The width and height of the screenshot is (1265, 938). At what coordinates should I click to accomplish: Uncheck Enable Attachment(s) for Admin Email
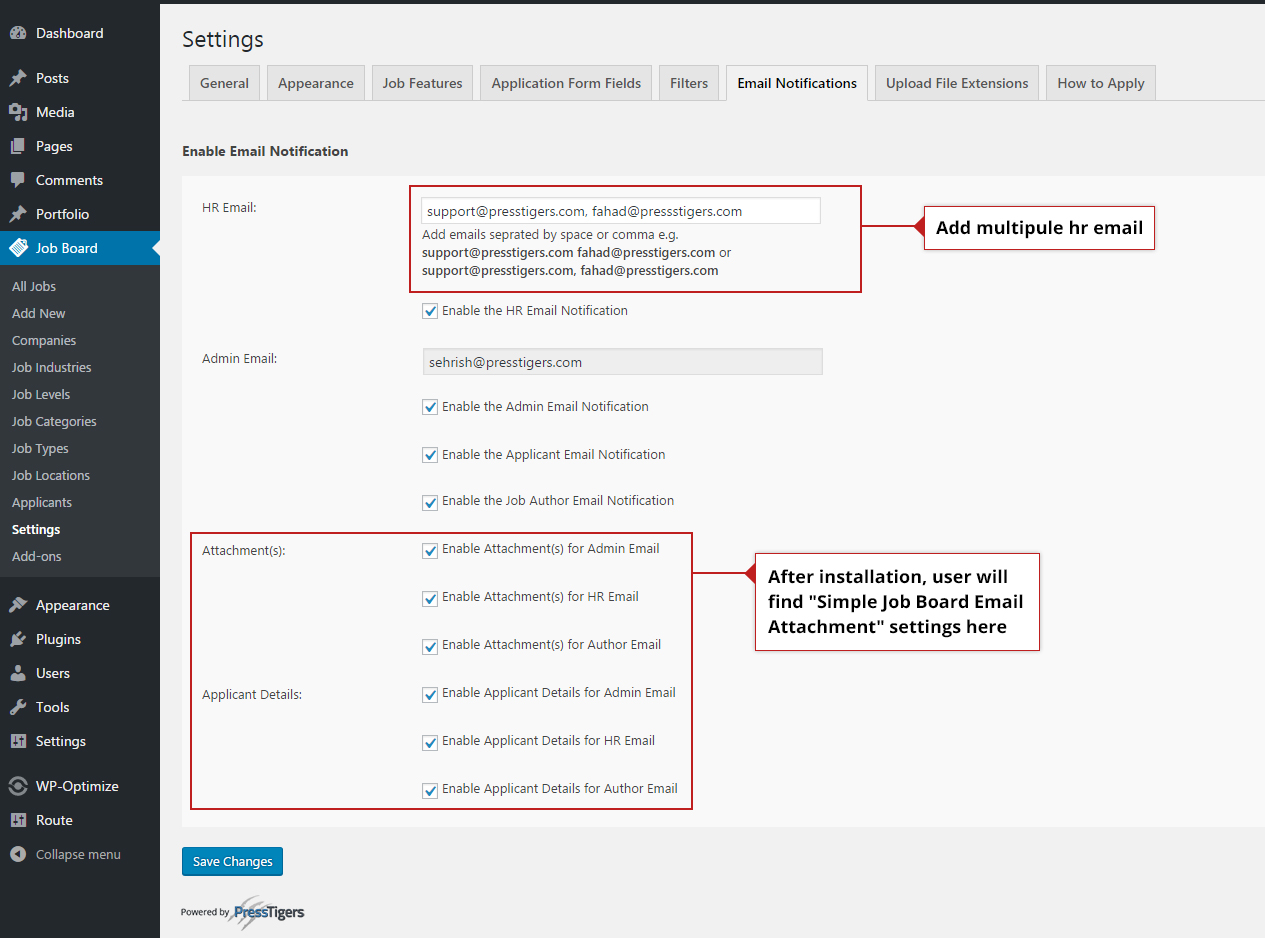430,549
